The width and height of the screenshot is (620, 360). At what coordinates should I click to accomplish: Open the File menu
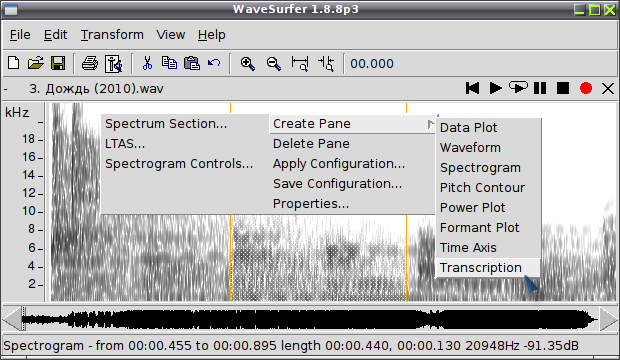pyautogui.click(x=20, y=35)
